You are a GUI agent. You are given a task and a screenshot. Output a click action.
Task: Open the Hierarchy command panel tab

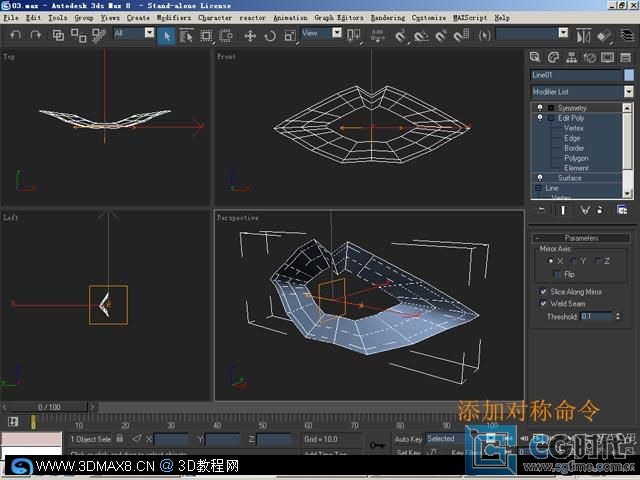tap(571, 57)
